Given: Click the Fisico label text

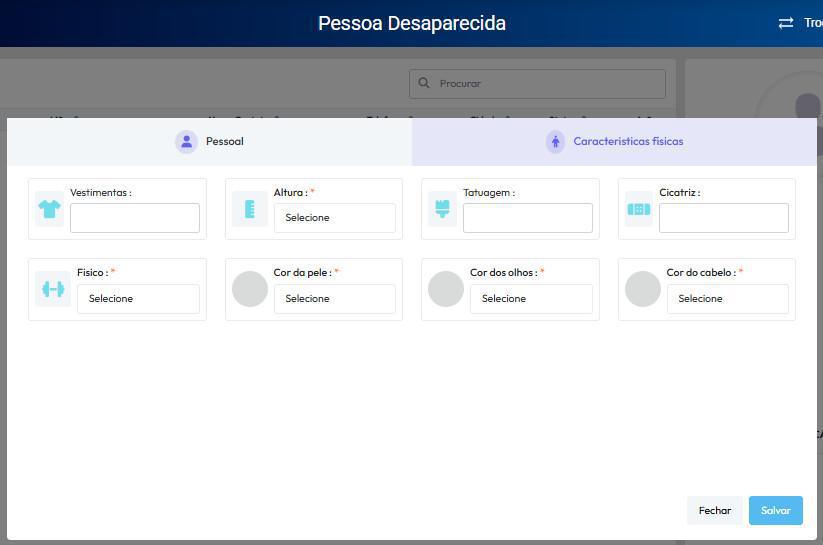Looking at the screenshot, I should pos(92,272).
